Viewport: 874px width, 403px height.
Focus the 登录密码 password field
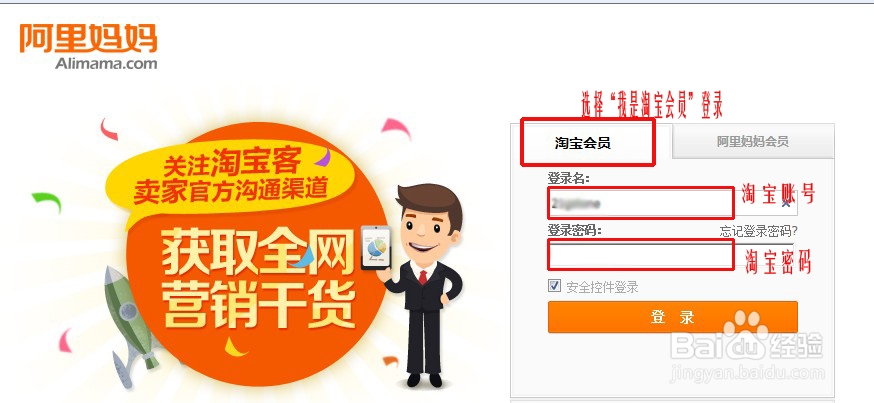[671, 255]
